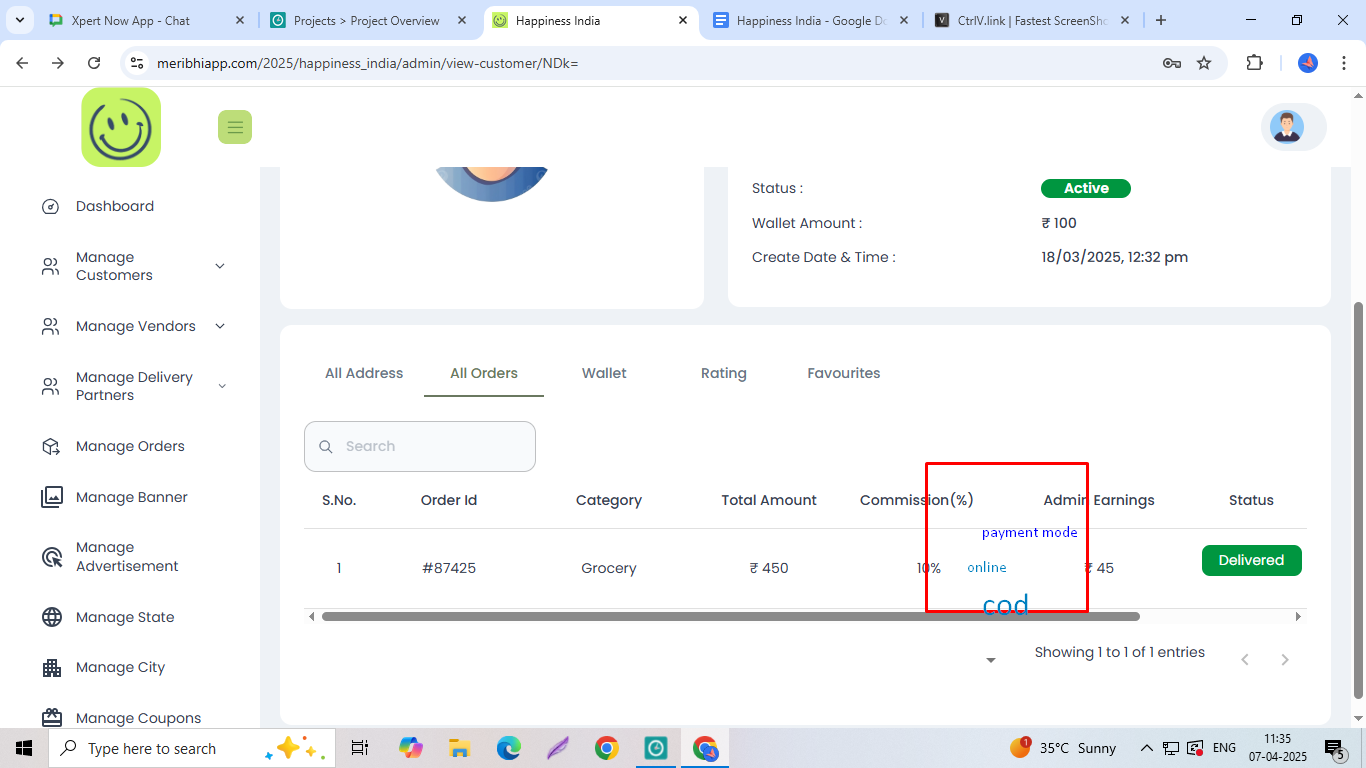Click the hamburger menu toggle icon
Image resolution: width=1366 pixels, height=768 pixels.
[235, 127]
